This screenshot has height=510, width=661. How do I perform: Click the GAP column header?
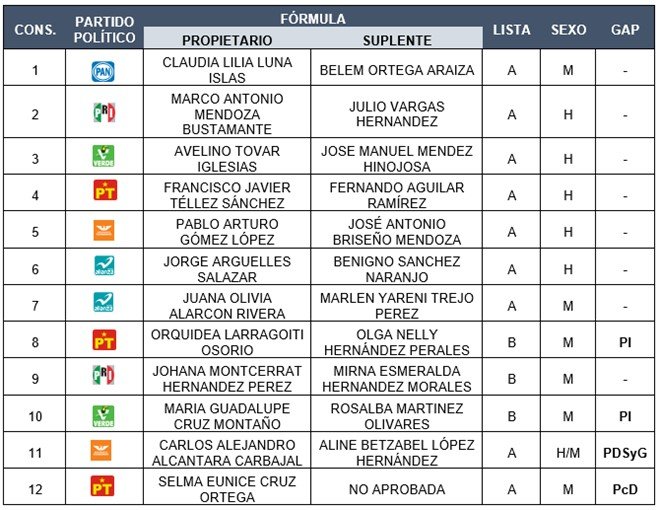pos(625,29)
